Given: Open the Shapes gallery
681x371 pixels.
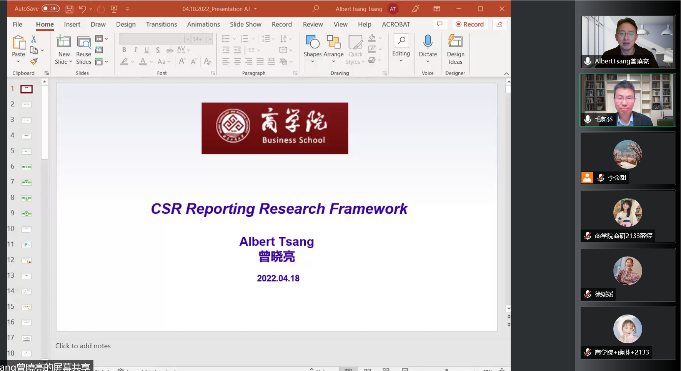Looking at the screenshot, I should [312, 49].
